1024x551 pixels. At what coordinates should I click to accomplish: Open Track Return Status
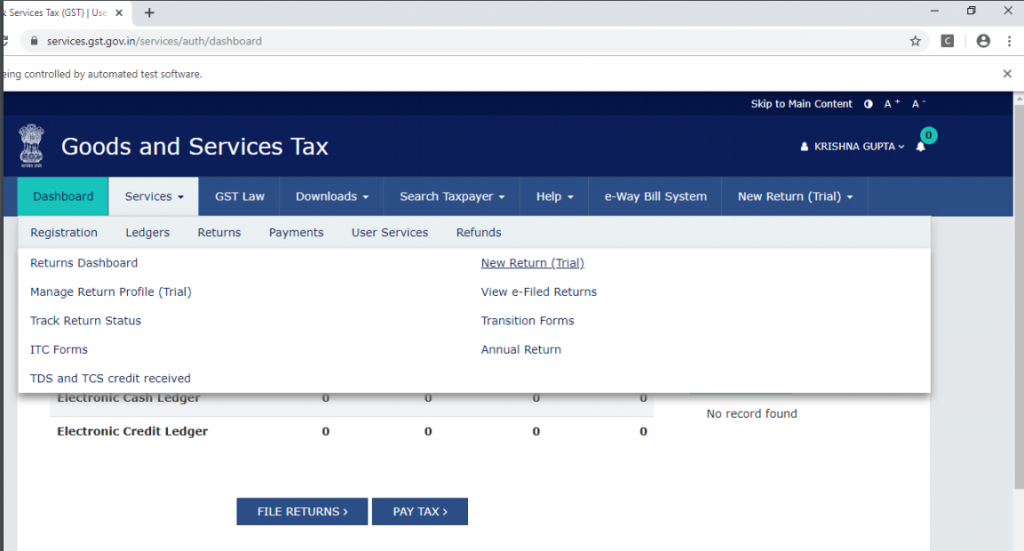click(x=86, y=321)
